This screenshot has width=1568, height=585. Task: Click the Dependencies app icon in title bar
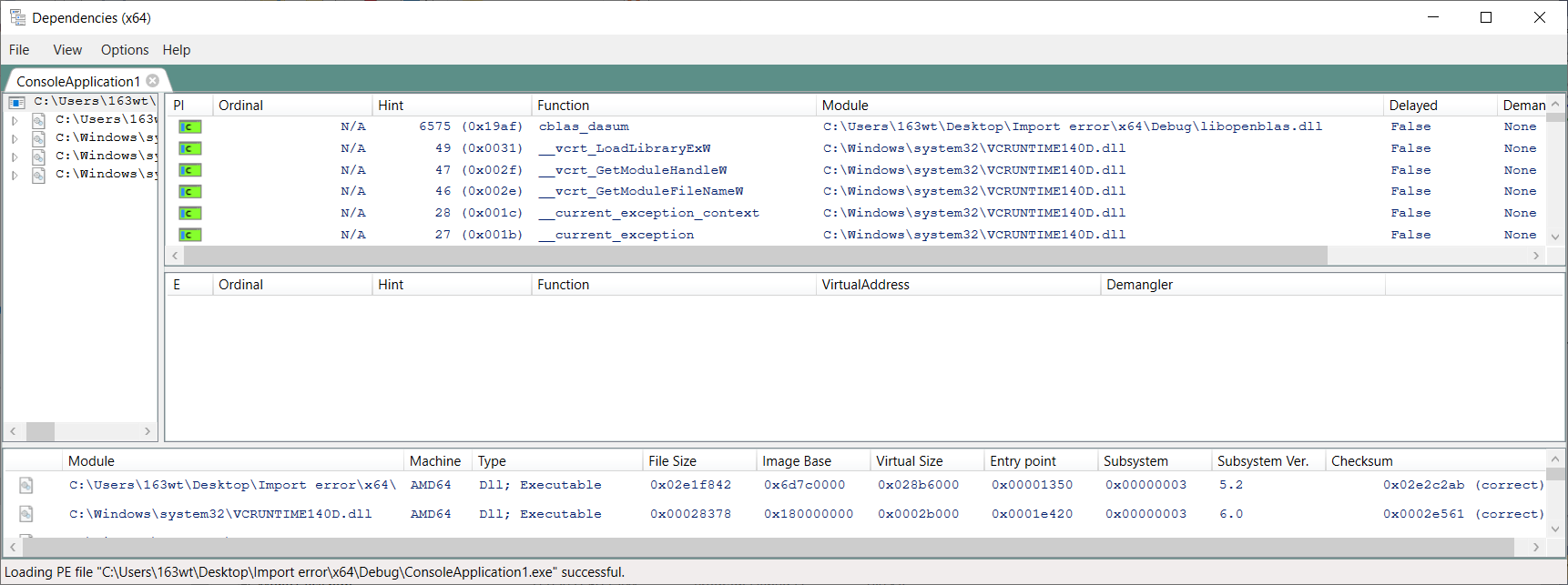(17, 17)
